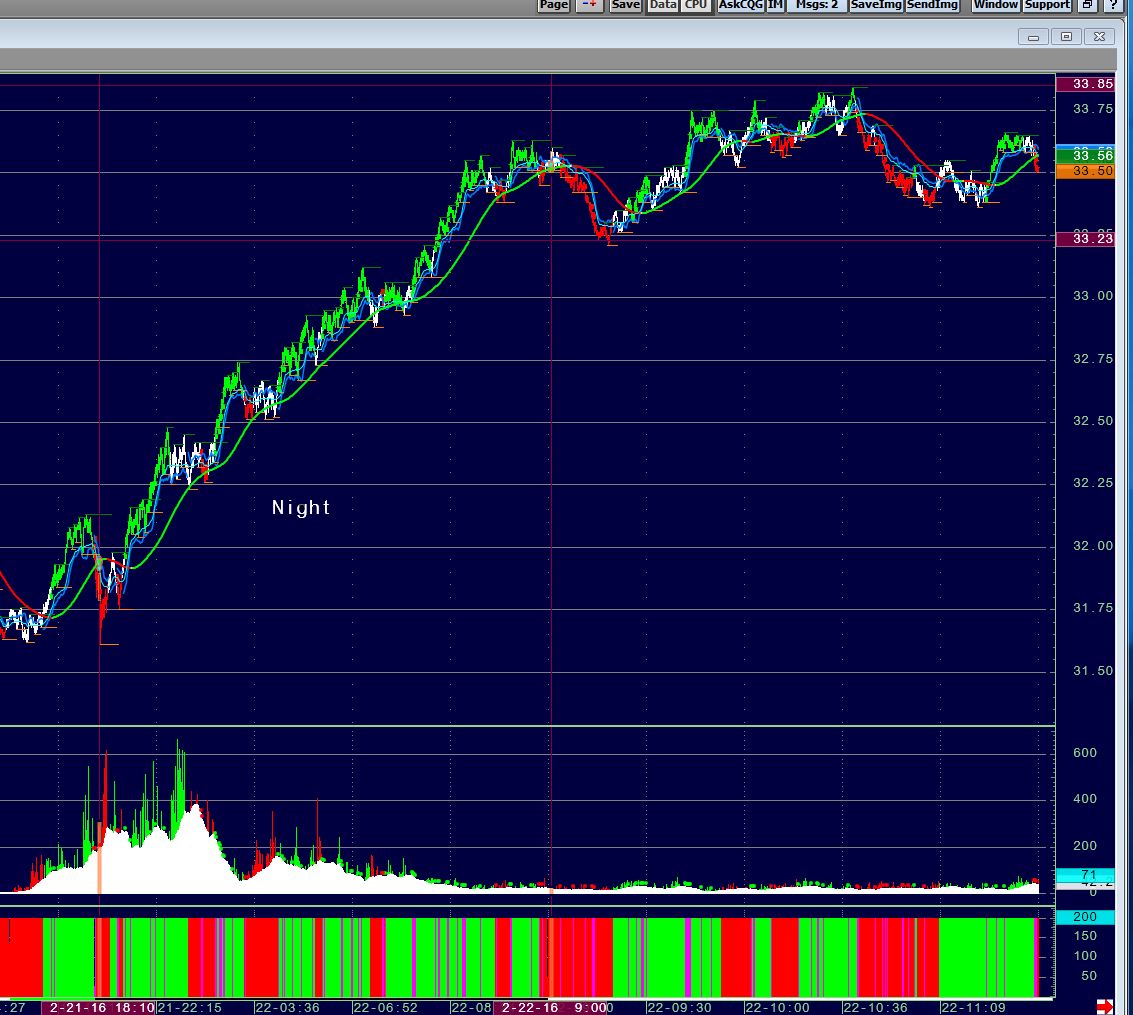Open the Window menu
Screen dimensions: 1133x1015
(x=995, y=5)
